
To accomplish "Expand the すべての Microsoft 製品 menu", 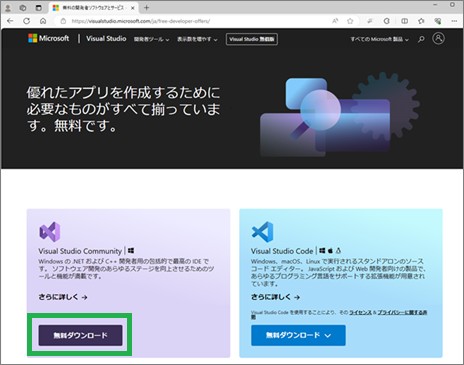I will pos(379,39).
